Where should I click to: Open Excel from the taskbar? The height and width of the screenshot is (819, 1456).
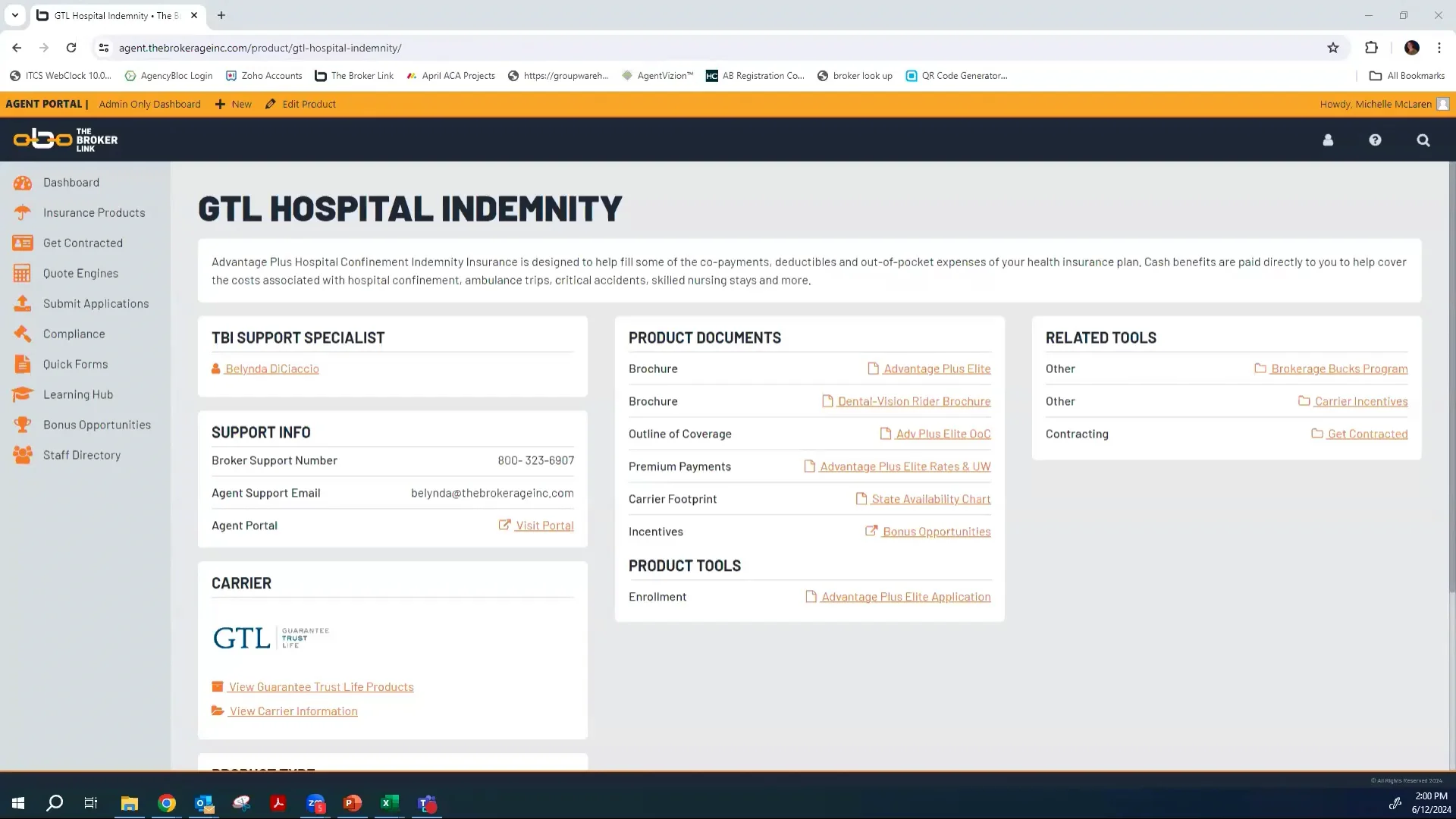pos(390,803)
